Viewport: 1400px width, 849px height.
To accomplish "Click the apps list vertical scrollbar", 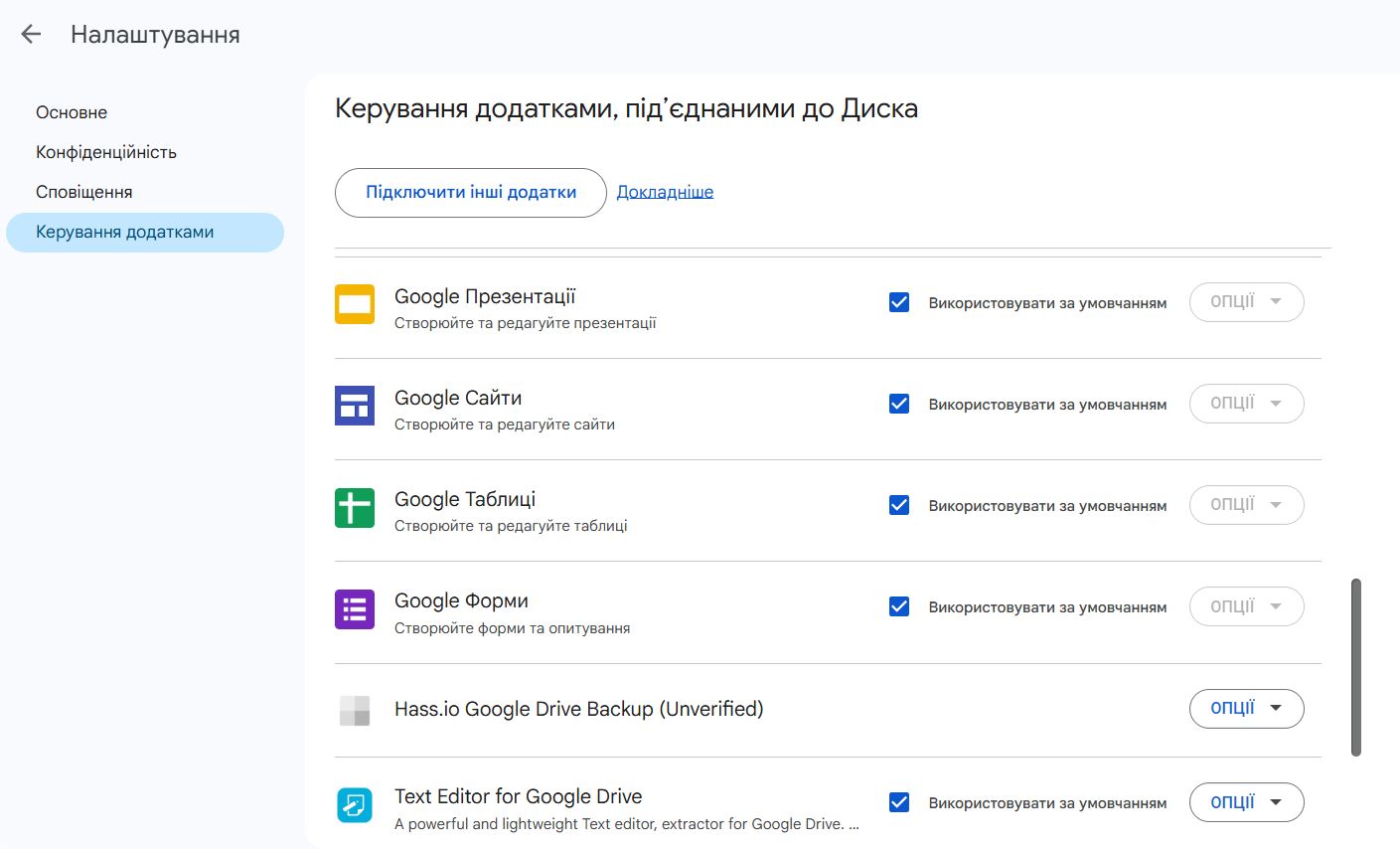I will tap(1356, 666).
